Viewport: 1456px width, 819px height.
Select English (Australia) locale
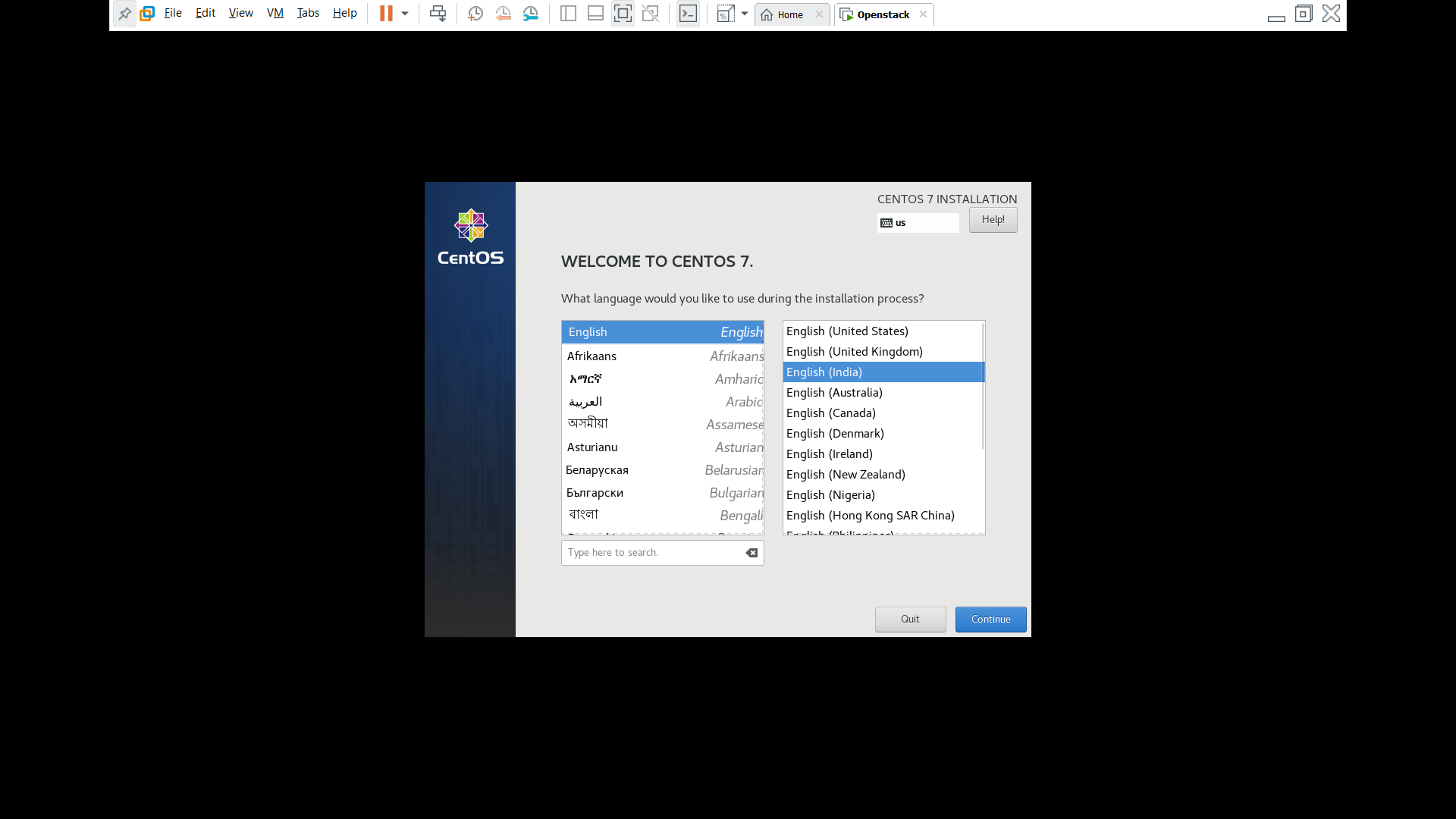click(x=834, y=392)
